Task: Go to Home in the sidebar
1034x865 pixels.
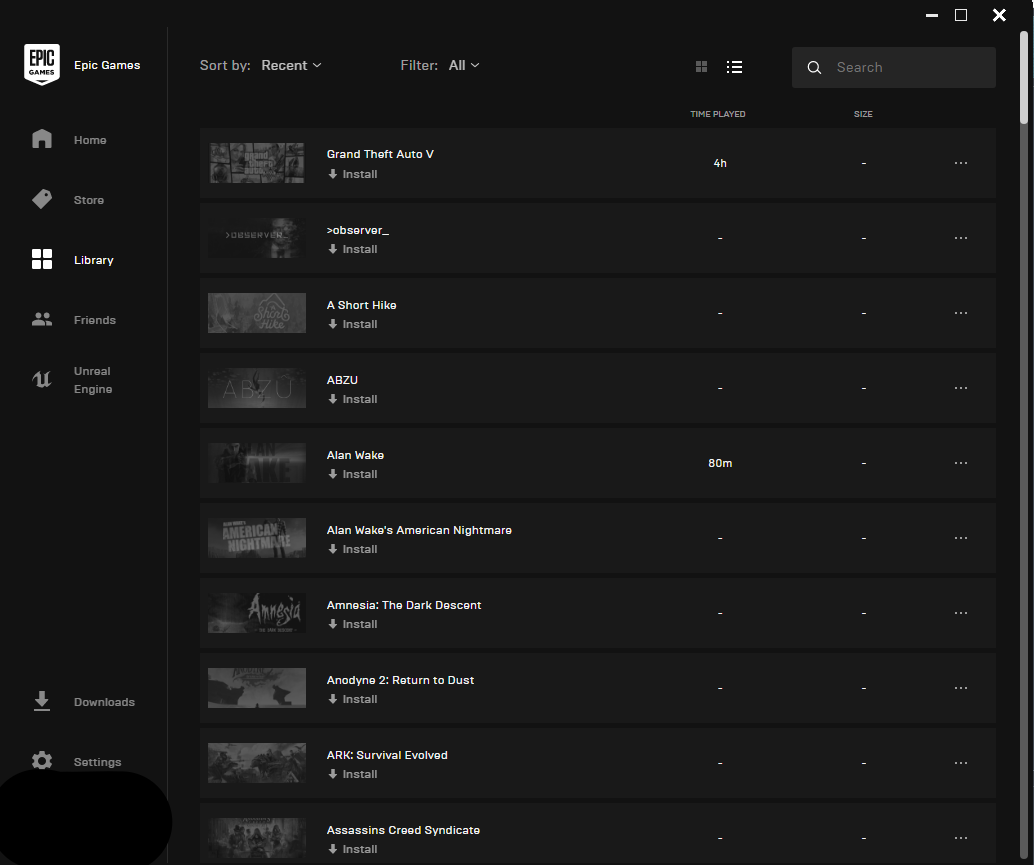Action: tap(90, 140)
